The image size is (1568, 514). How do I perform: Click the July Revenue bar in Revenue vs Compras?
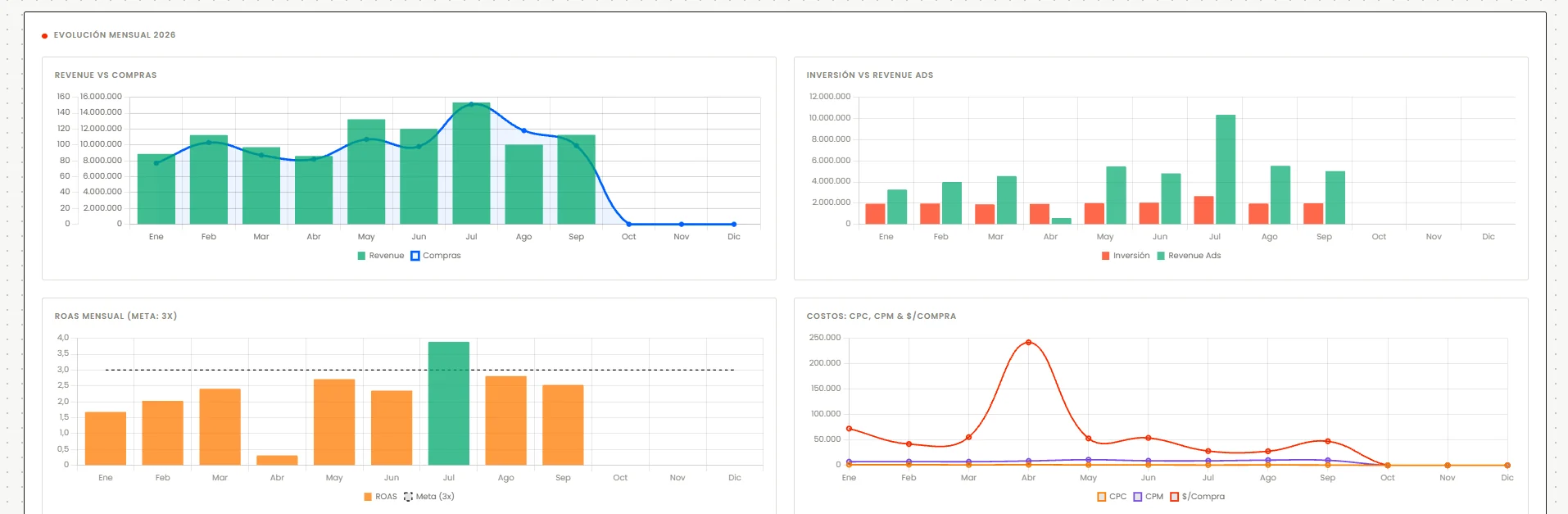[x=471, y=163]
